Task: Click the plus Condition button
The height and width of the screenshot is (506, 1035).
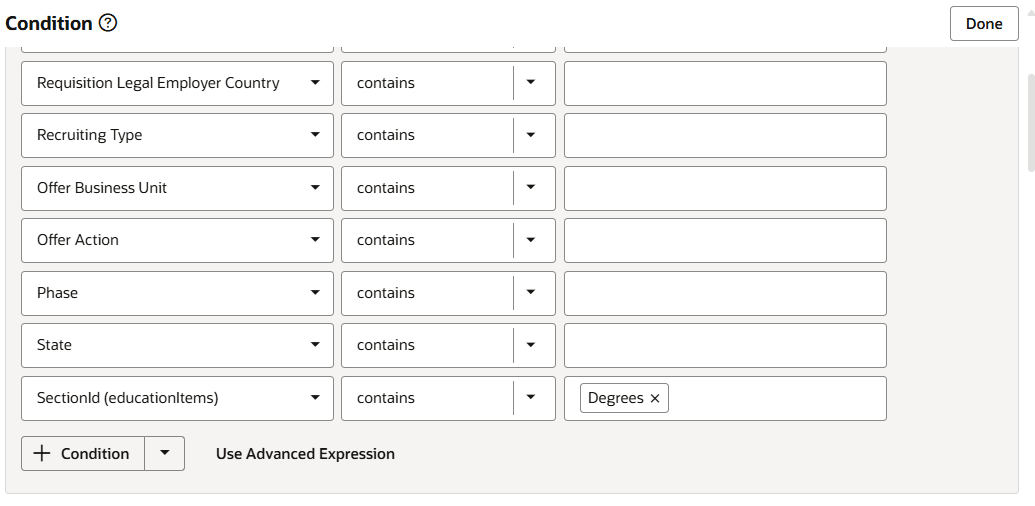Action: (x=83, y=453)
